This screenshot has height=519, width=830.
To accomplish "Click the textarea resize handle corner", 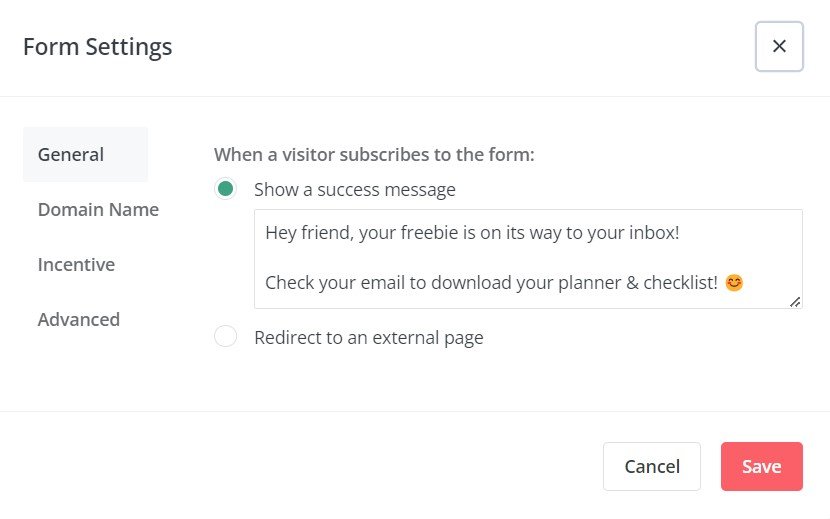I will click(795, 302).
